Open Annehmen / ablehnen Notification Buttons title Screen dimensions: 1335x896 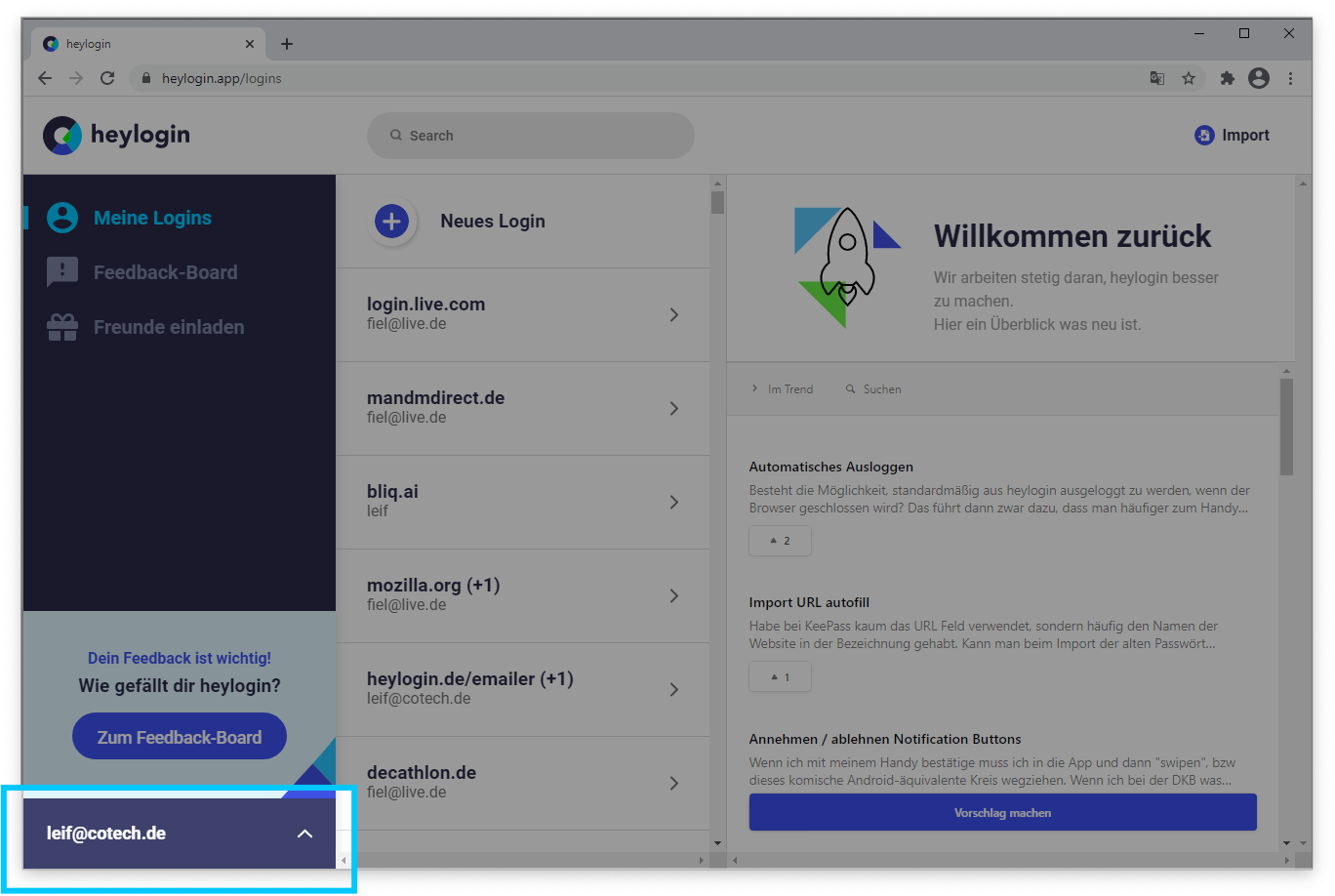coord(885,739)
